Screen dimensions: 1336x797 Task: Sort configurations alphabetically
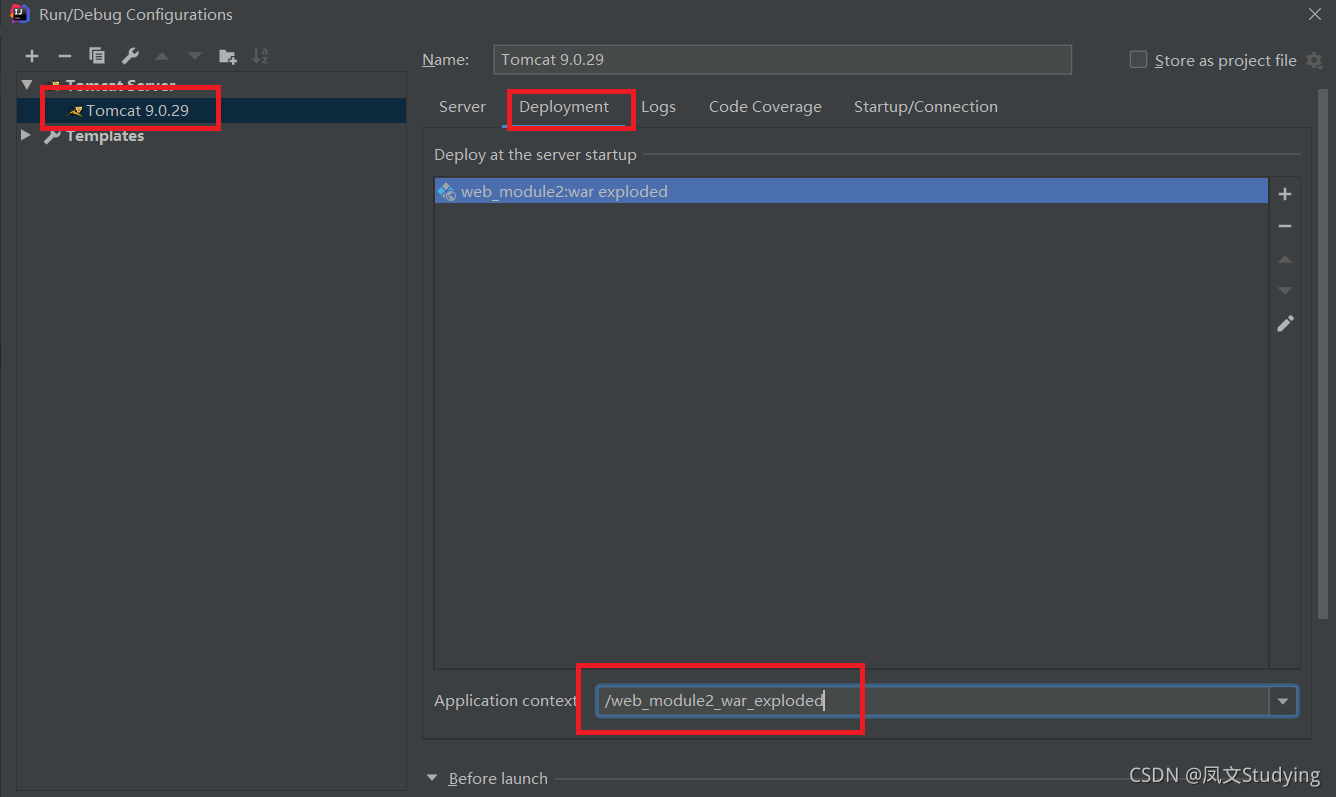click(260, 56)
